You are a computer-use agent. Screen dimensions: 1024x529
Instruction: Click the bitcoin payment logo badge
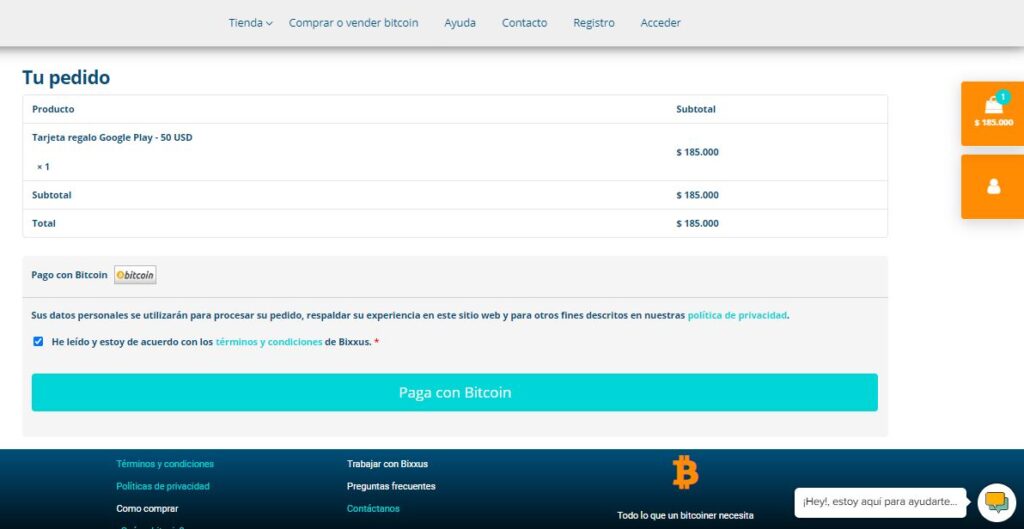click(135, 275)
